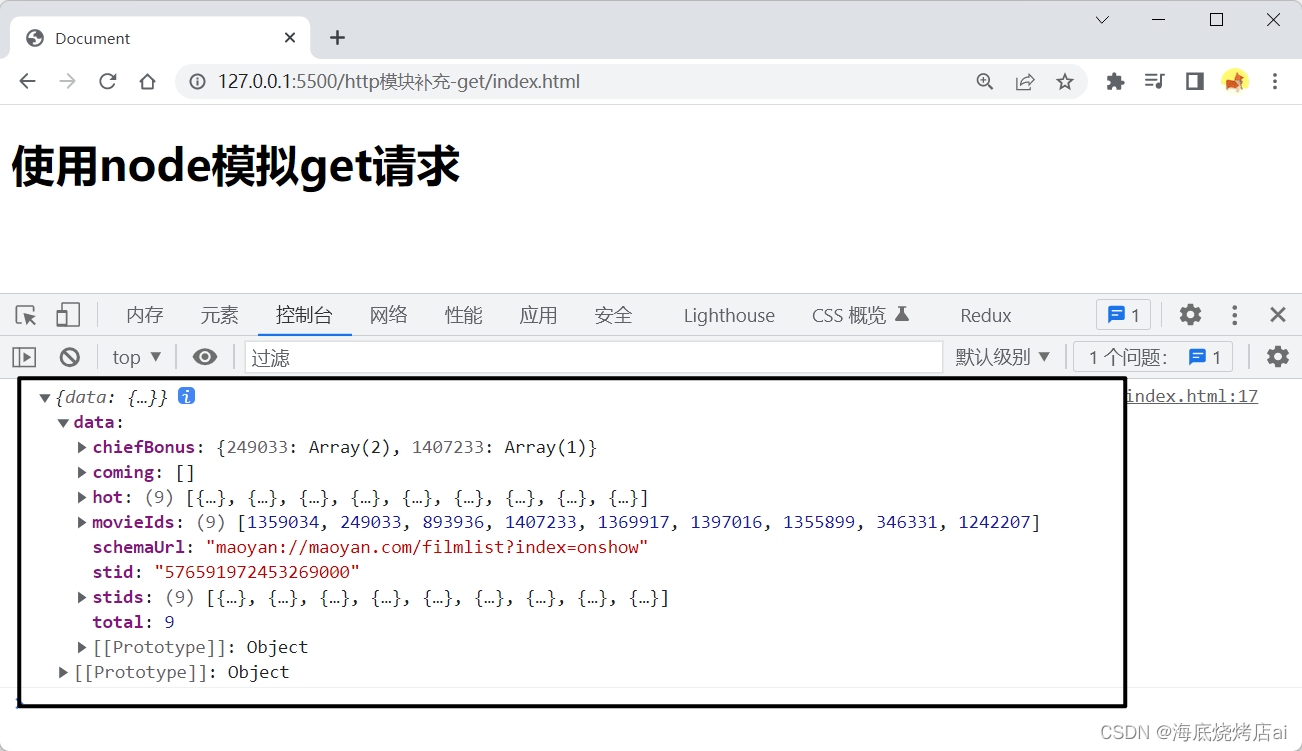1302x751 pixels.
Task: Open DevTools three-dot more options menu
Action: (x=1235, y=315)
